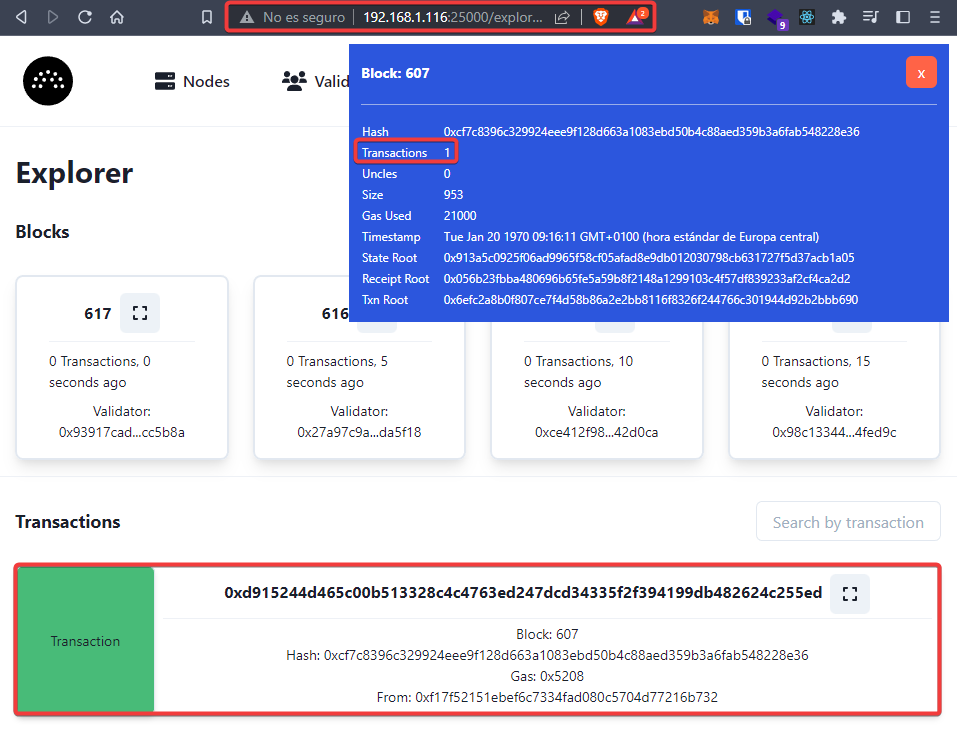Open the browser hamburger menu
The image size is (957, 735).
935,17
